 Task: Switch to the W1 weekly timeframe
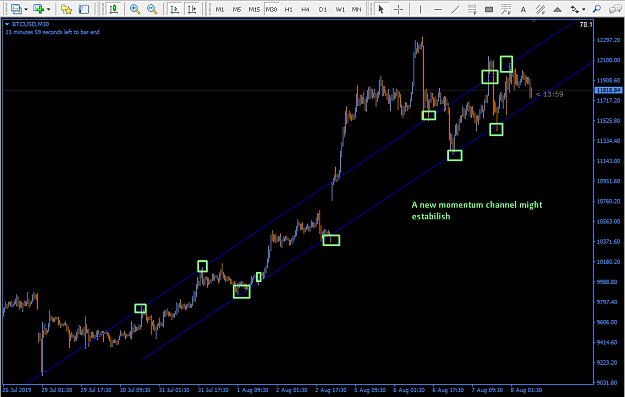click(340, 9)
